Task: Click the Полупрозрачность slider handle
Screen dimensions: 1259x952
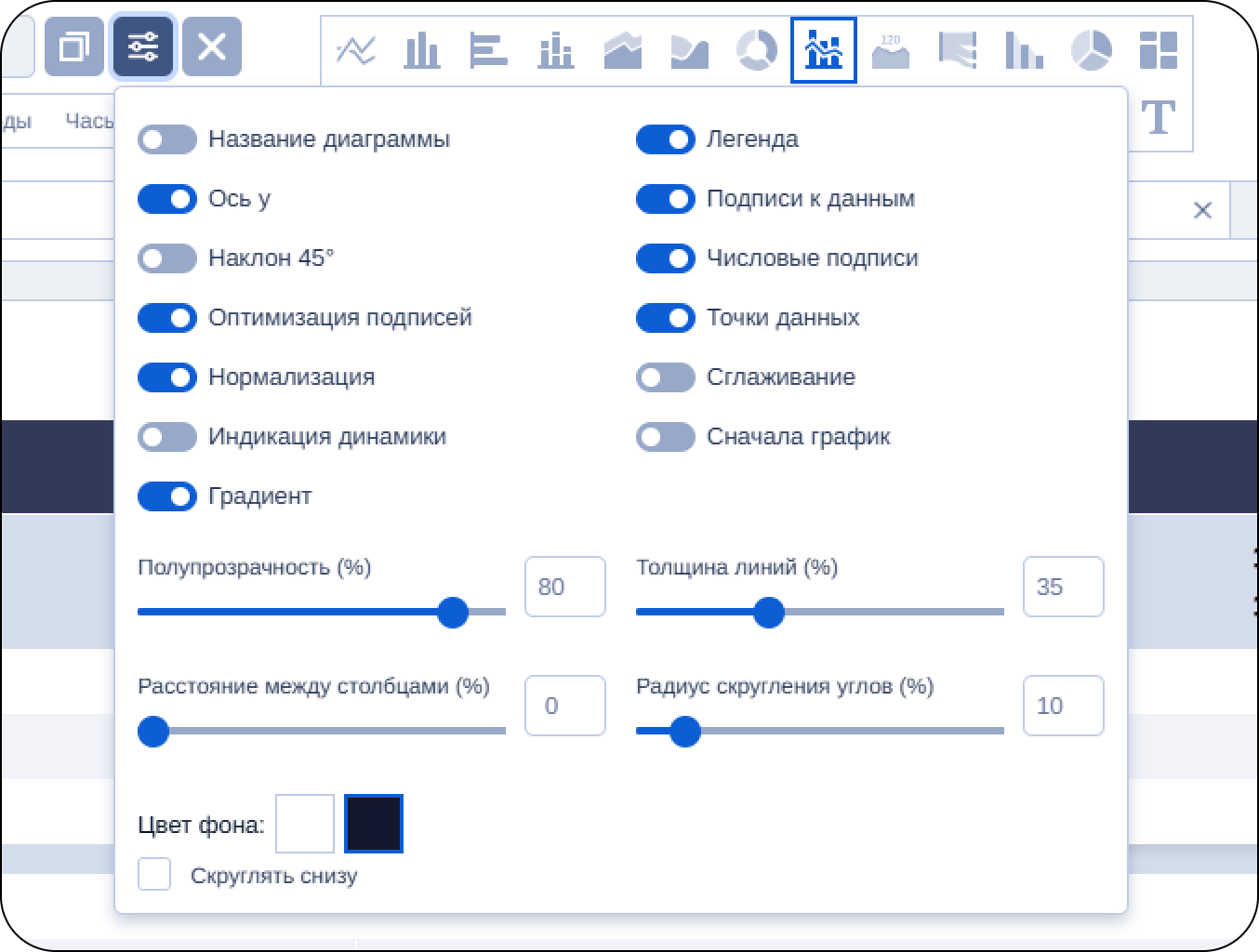Action: pos(453,613)
